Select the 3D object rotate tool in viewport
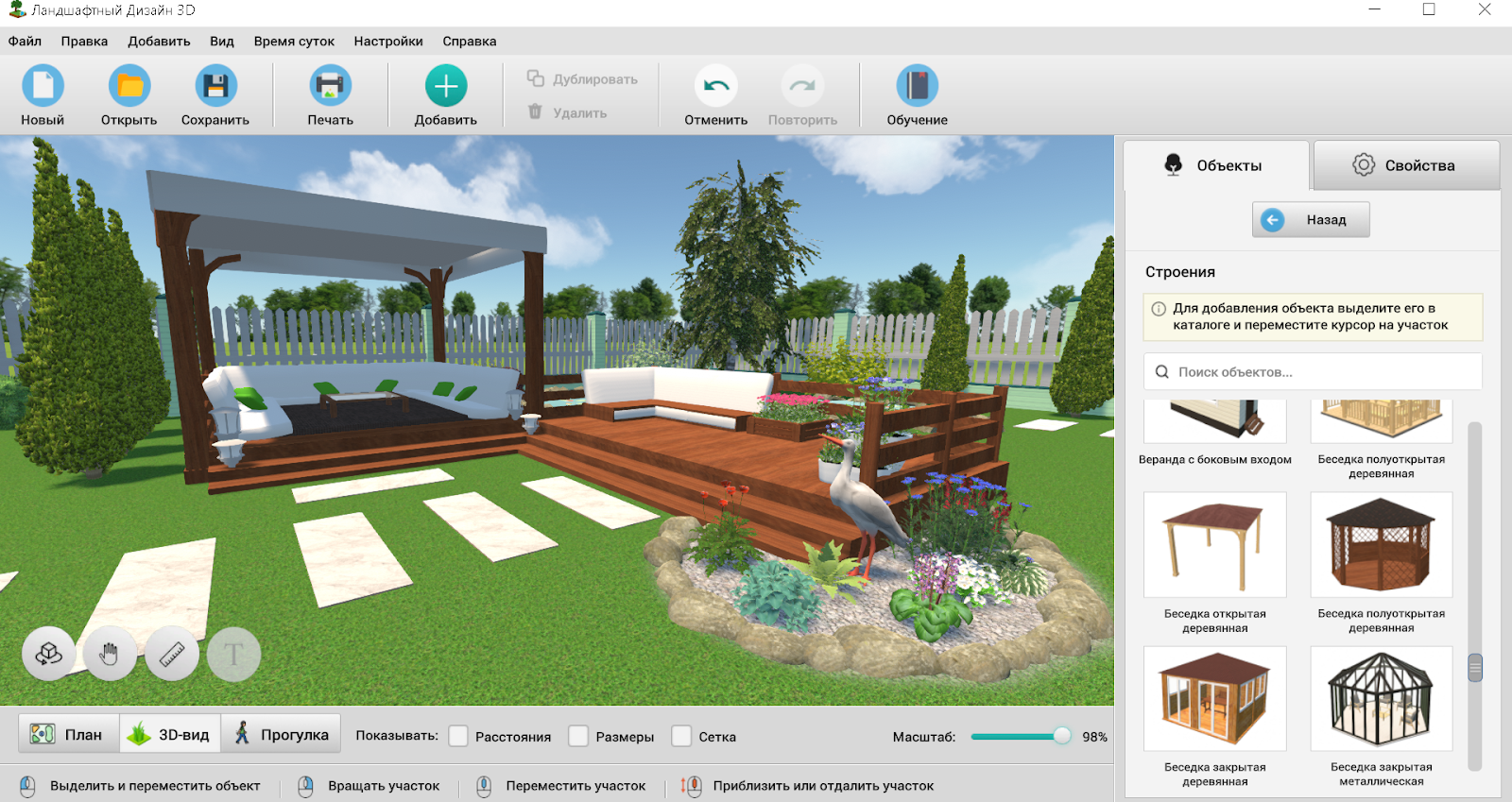Image resolution: width=1512 pixels, height=802 pixels. (x=49, y=654)
